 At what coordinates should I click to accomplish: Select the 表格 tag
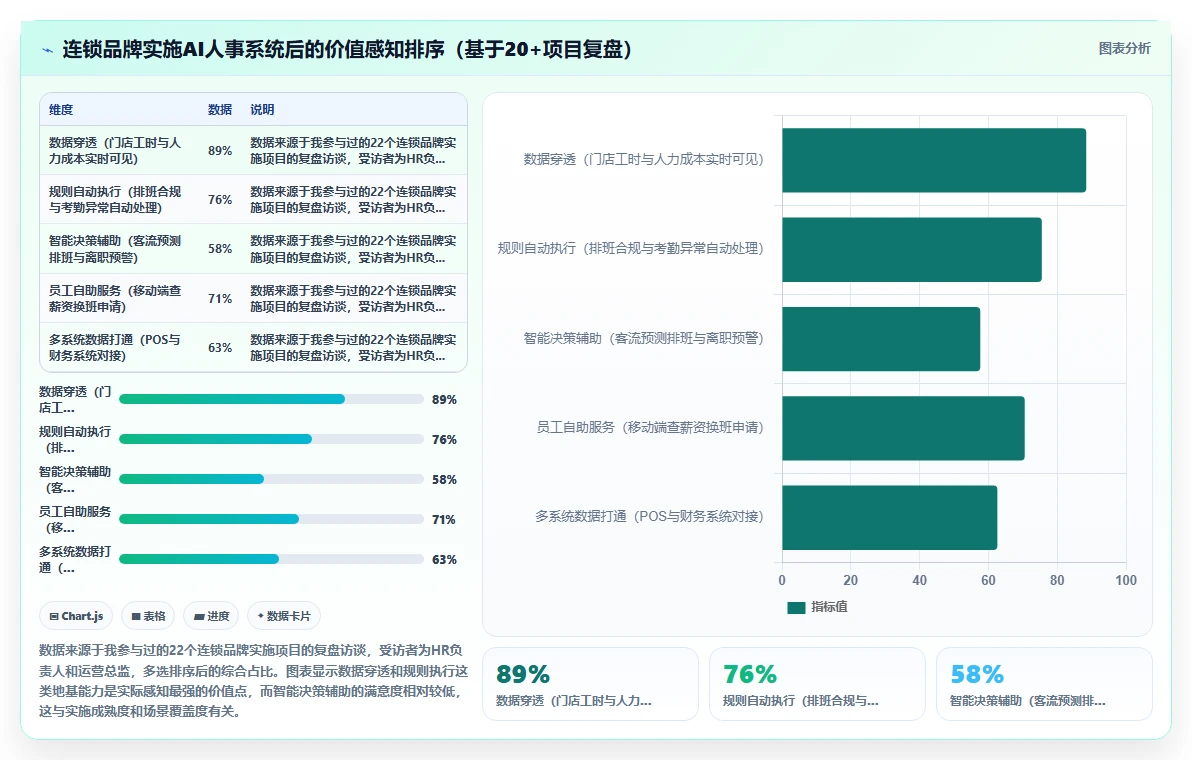pos(148,616)
